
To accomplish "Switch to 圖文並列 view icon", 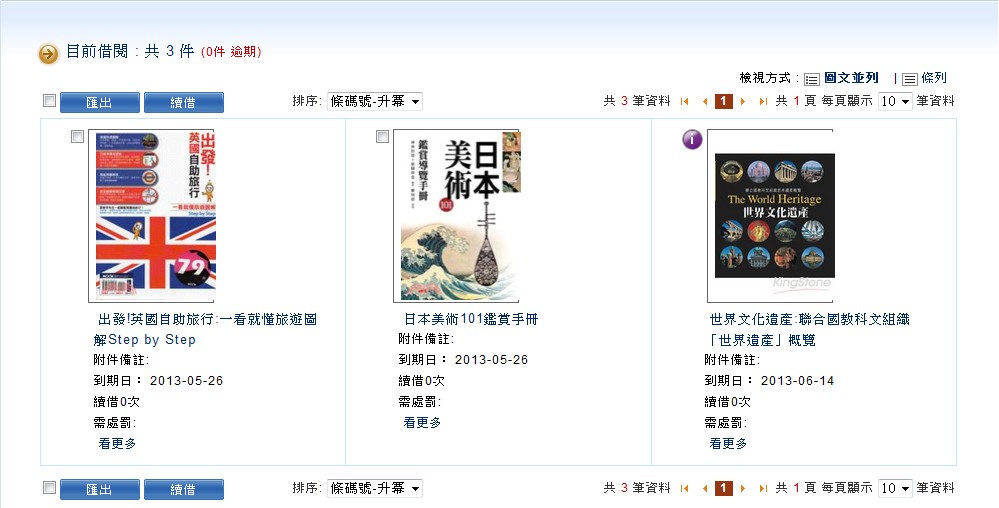I will pyautogui.click(x=812, y=80).
